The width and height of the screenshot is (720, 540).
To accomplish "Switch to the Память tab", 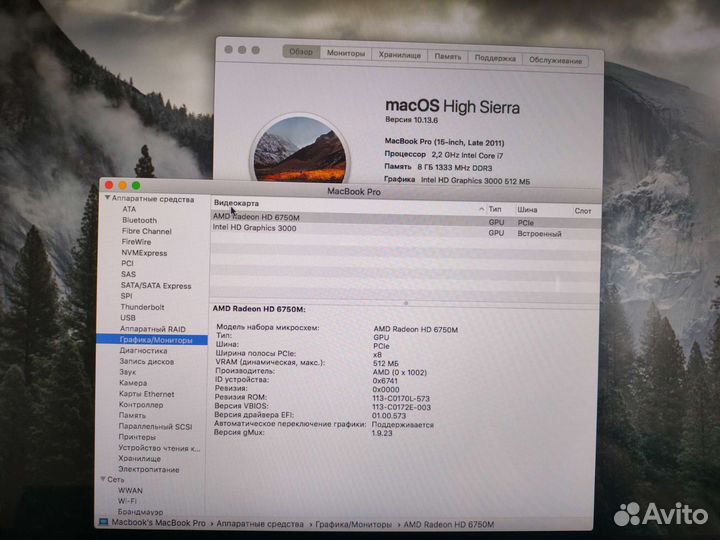I will pyautogui.click(x=448, y=56).
